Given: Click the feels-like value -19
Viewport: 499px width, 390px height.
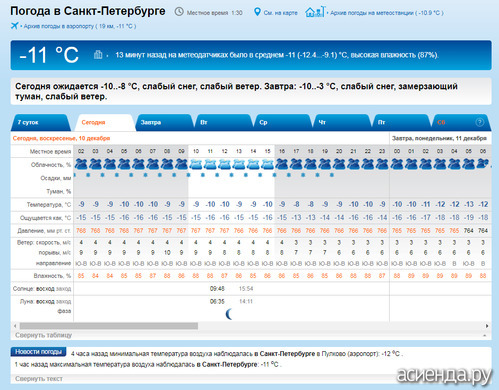Looking at the screenshot, I should (469, 218).
